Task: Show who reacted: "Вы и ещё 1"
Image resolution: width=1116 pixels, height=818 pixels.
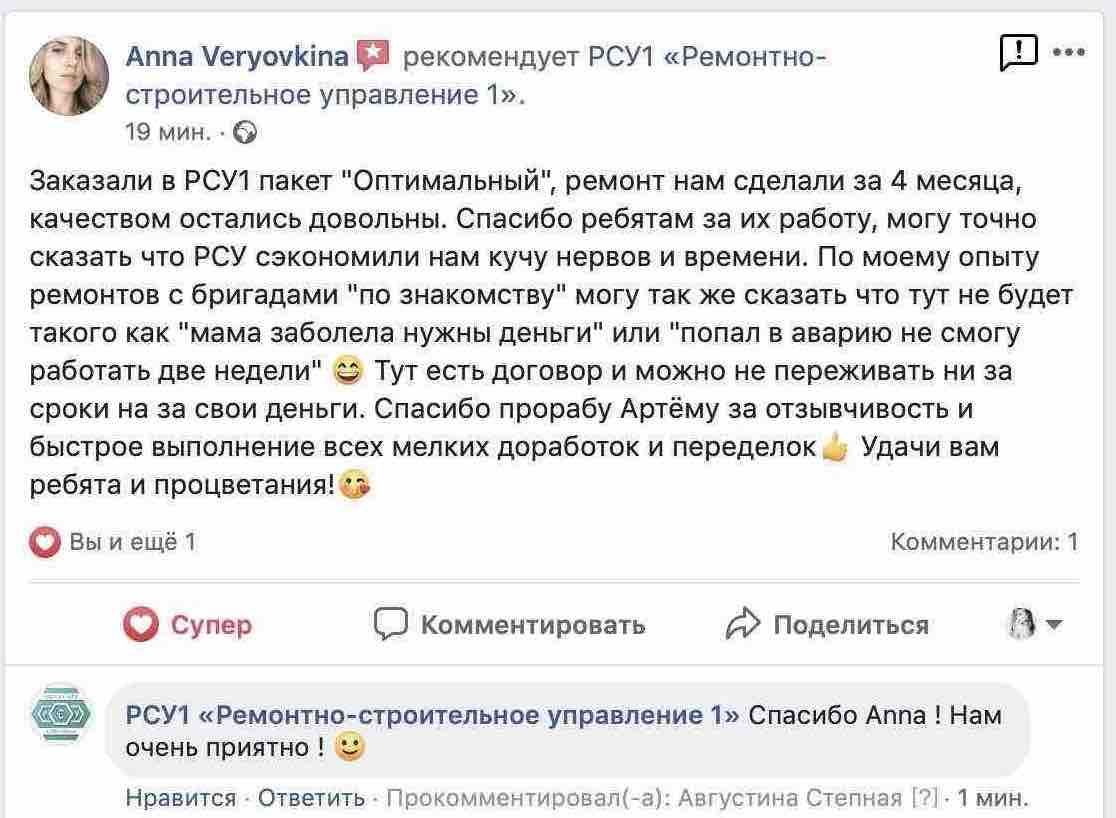Action: pos(132,542)
